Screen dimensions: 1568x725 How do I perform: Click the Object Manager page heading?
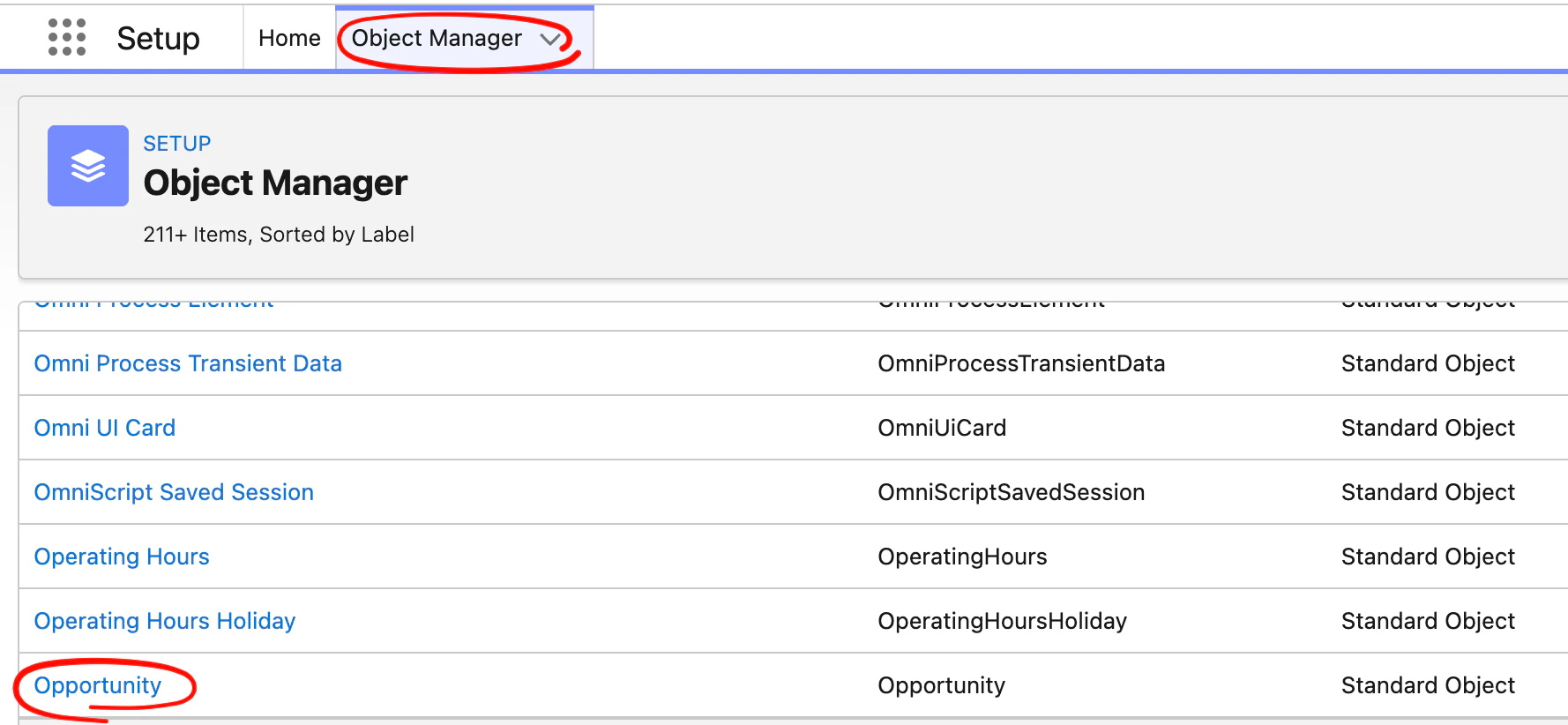click(275, 183)
